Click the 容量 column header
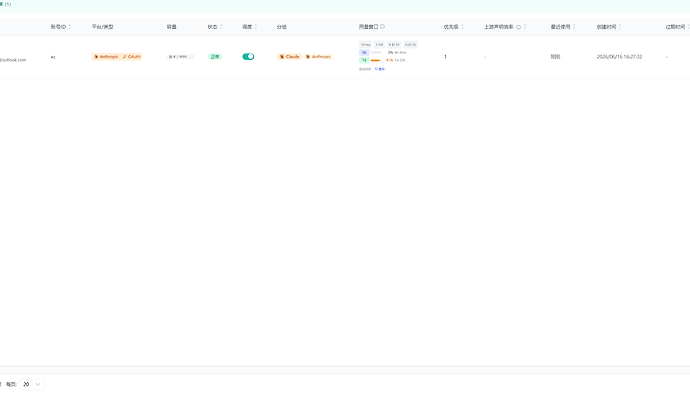Viewport: 690px width, 393px height. pos(172,27)
